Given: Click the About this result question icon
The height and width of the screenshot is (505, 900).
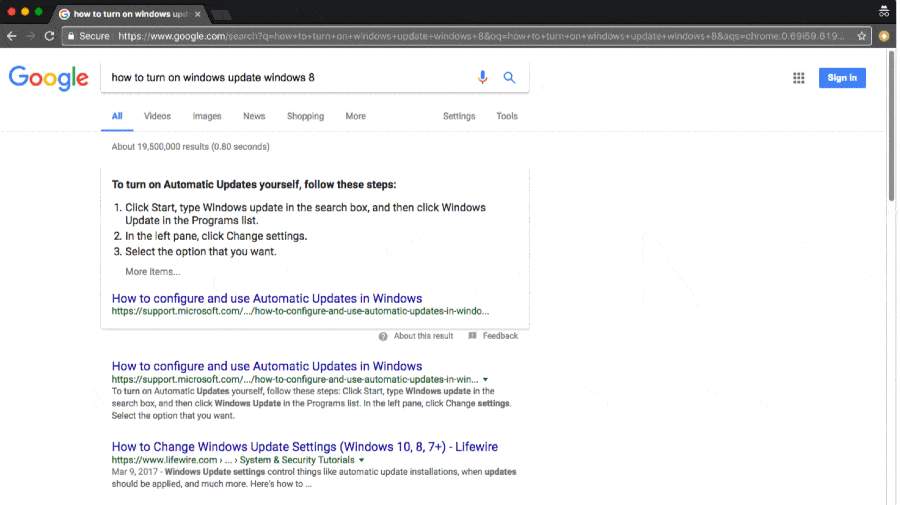Looking at the screenshot, I should (x=383, y=336).
